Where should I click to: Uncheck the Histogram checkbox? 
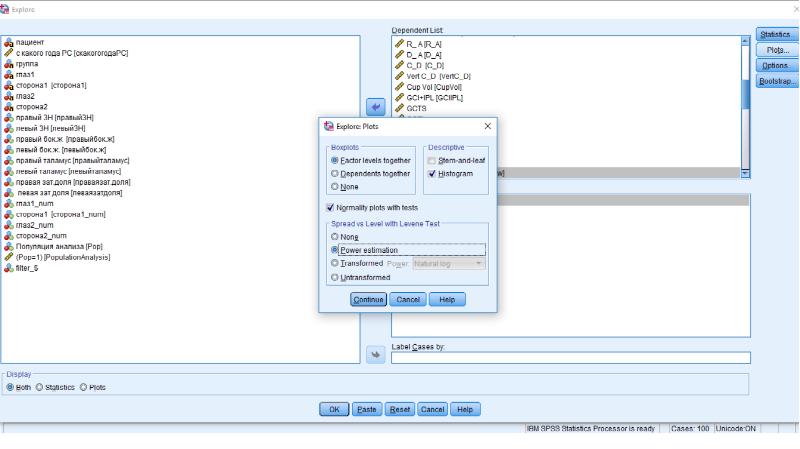[432, 174]
